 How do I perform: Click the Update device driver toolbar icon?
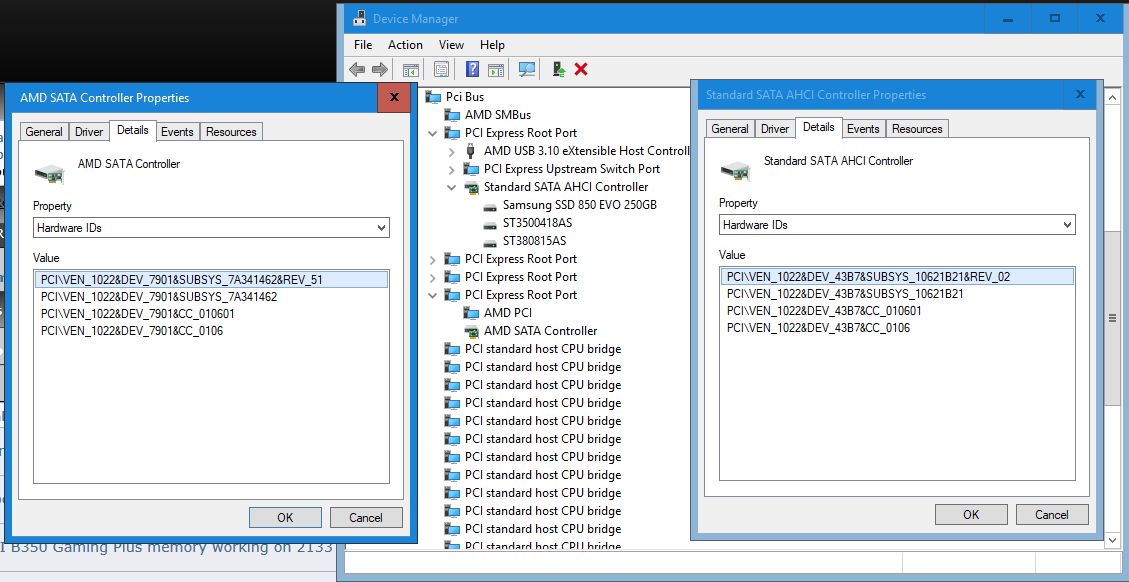click(x=559, y=69)
